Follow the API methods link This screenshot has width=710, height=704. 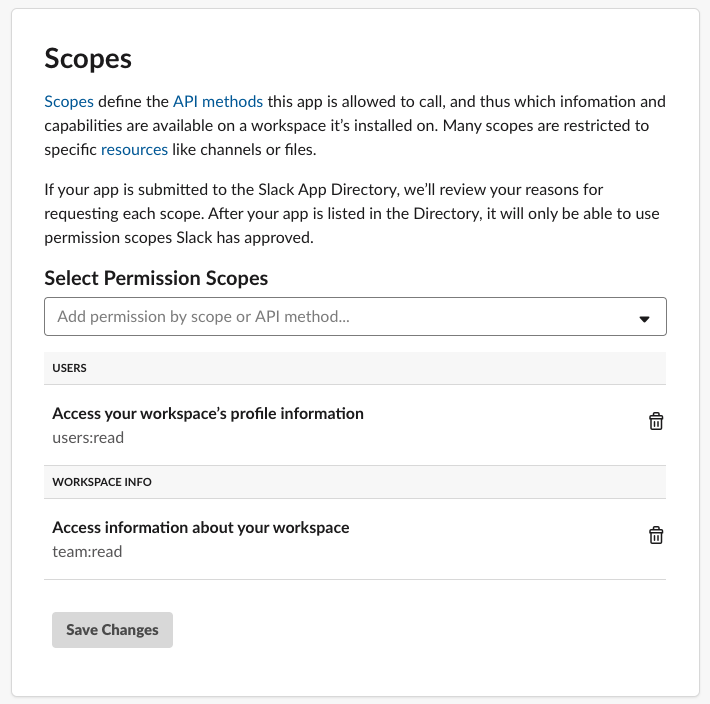point(218,102)
